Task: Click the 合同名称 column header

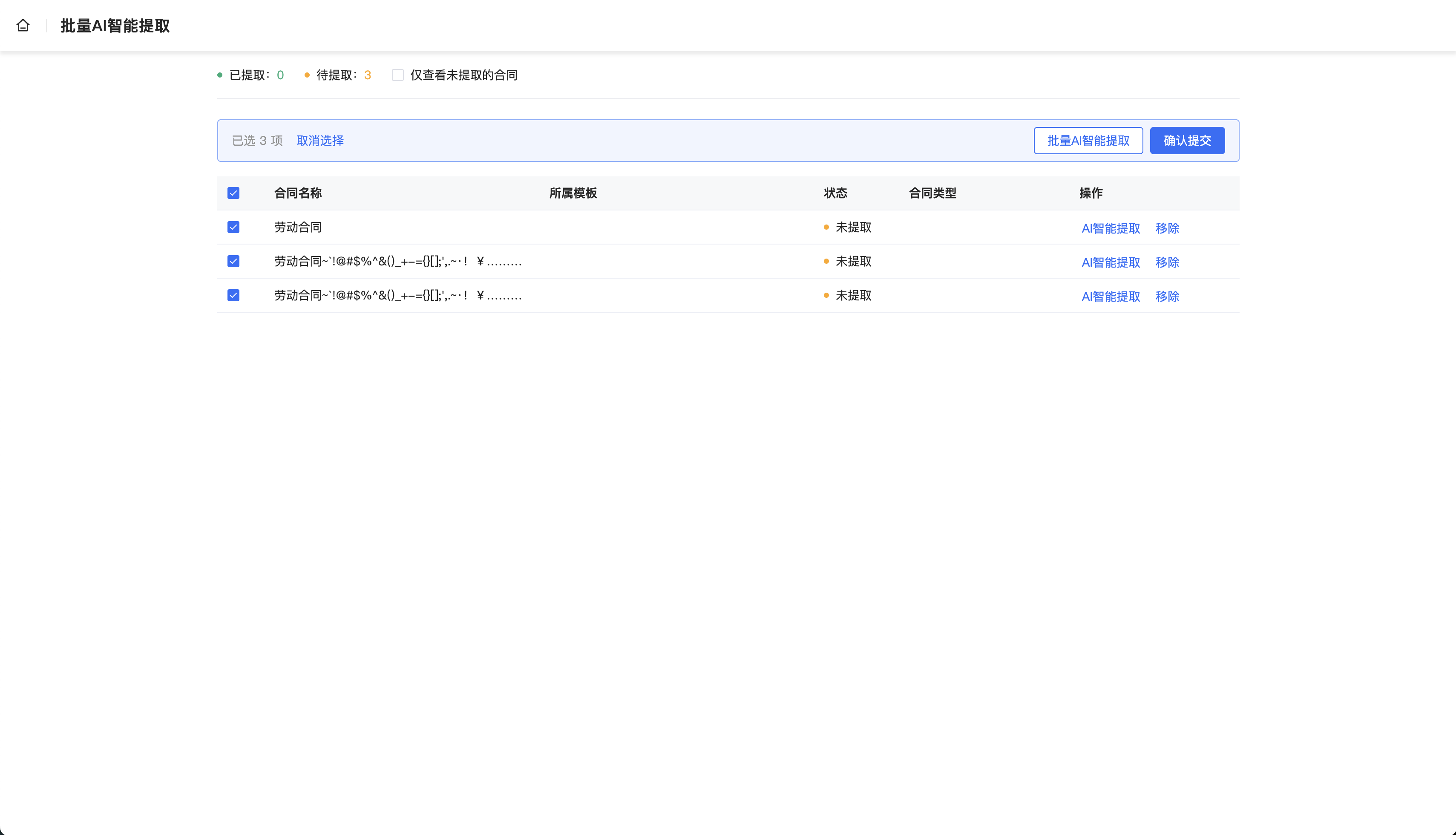Action: coord(298,193)
